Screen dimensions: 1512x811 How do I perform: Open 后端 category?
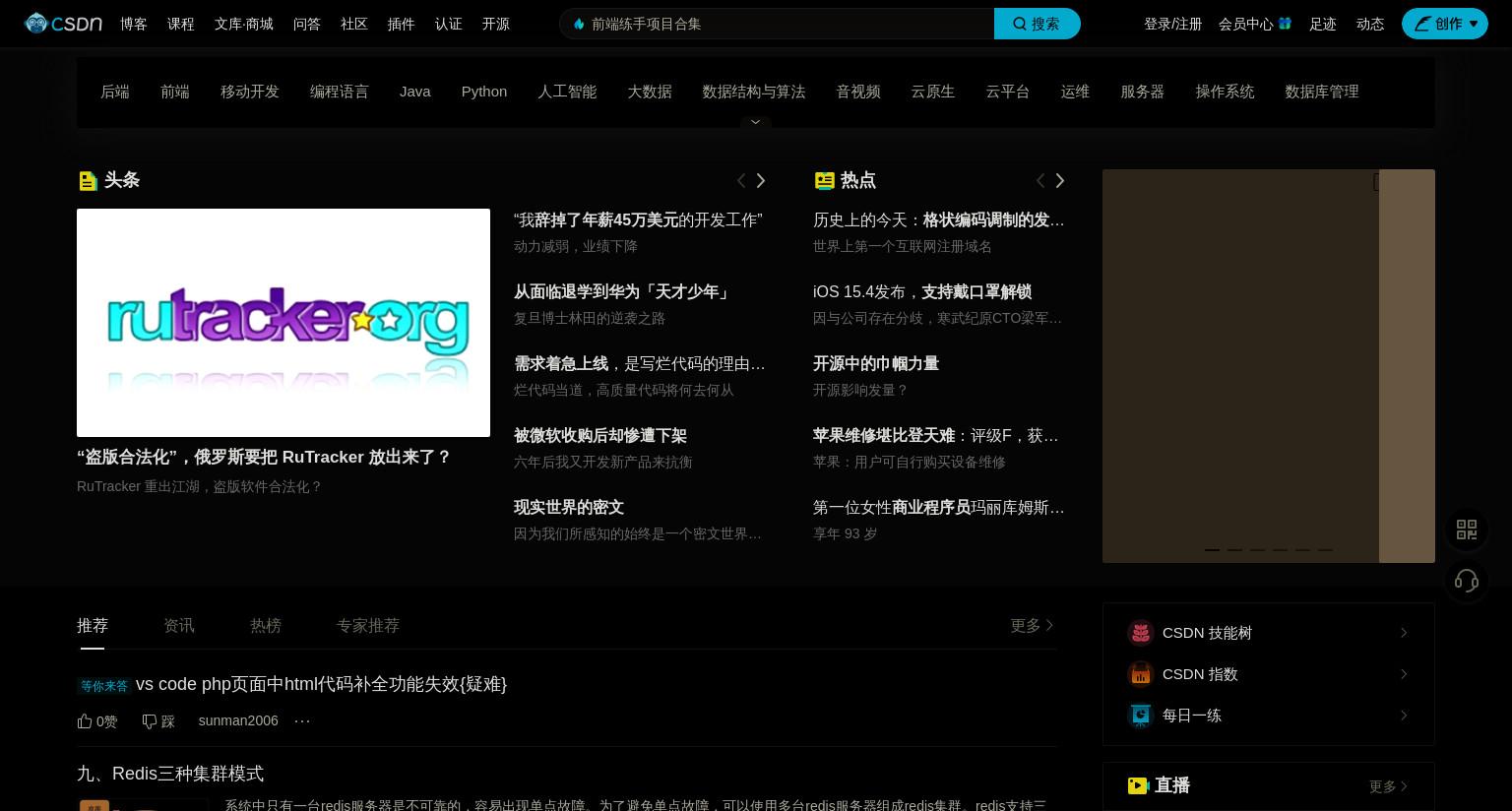[115, 92]
